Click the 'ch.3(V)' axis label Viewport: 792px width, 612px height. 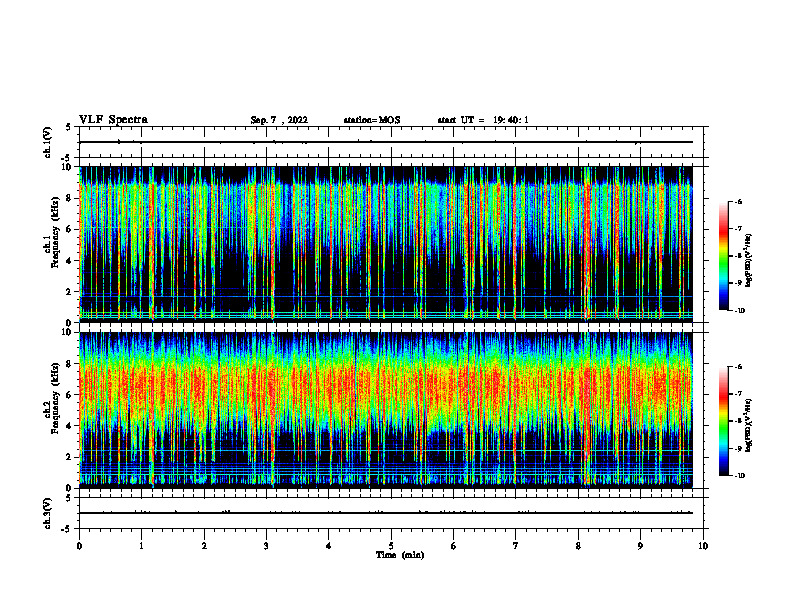(48, 513)
